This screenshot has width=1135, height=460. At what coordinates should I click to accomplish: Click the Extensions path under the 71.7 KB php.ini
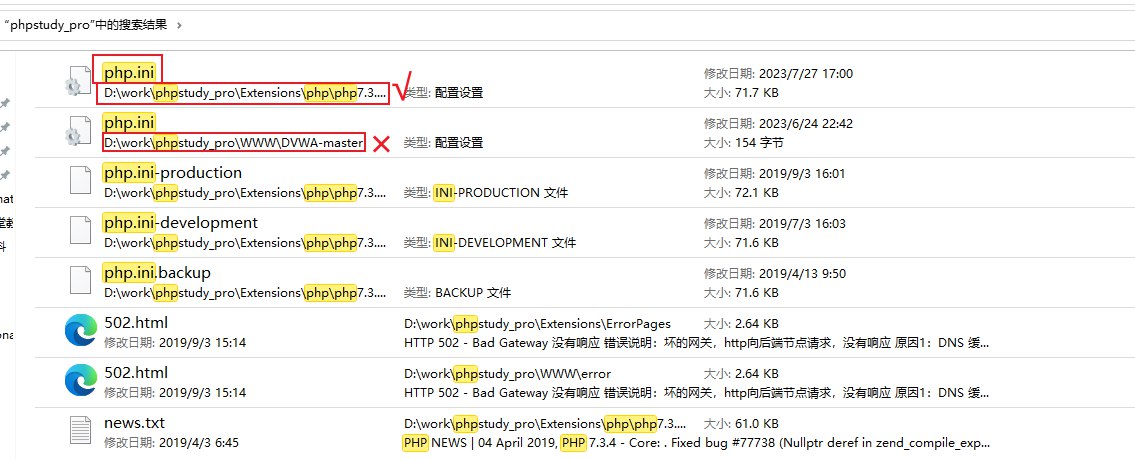coord(245,93)
